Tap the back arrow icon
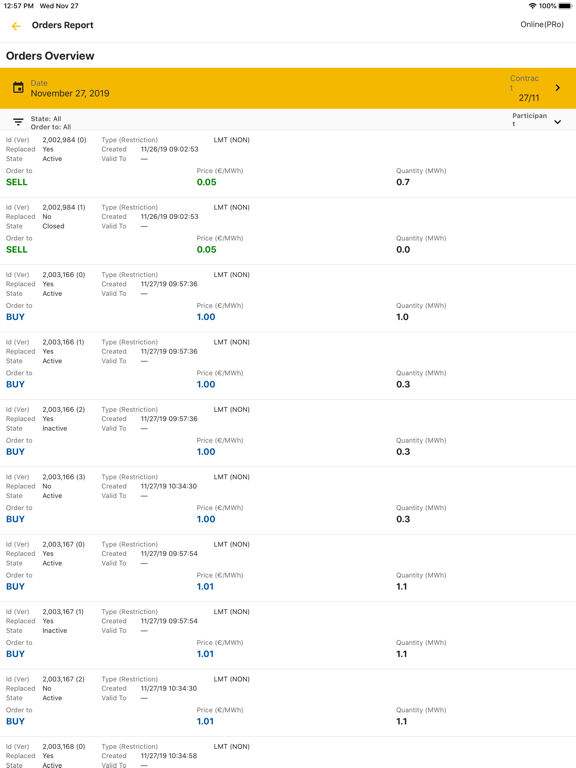Screen dimensions: 576x768 pos(16,26)
